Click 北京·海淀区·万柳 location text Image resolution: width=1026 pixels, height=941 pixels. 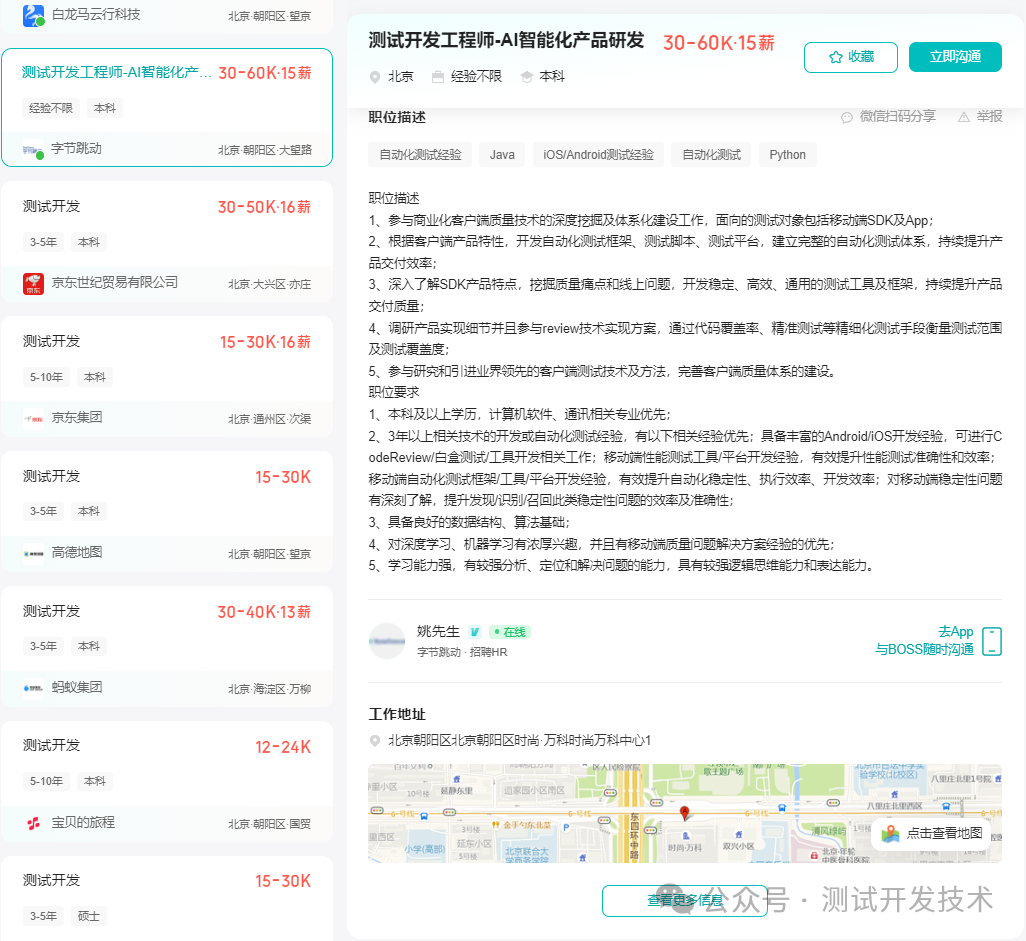pos(270,688)
